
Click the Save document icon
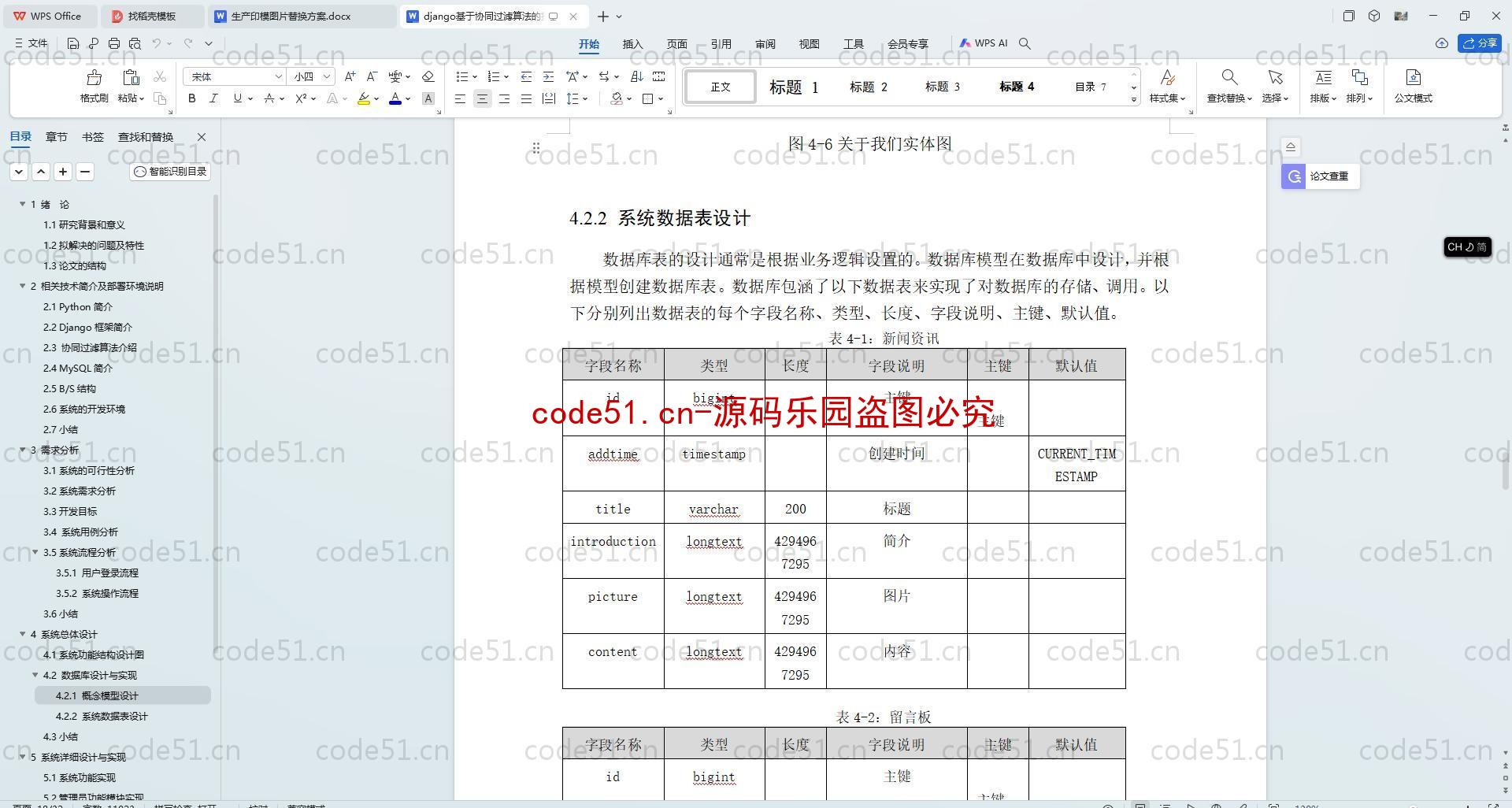tap(73, 43)
